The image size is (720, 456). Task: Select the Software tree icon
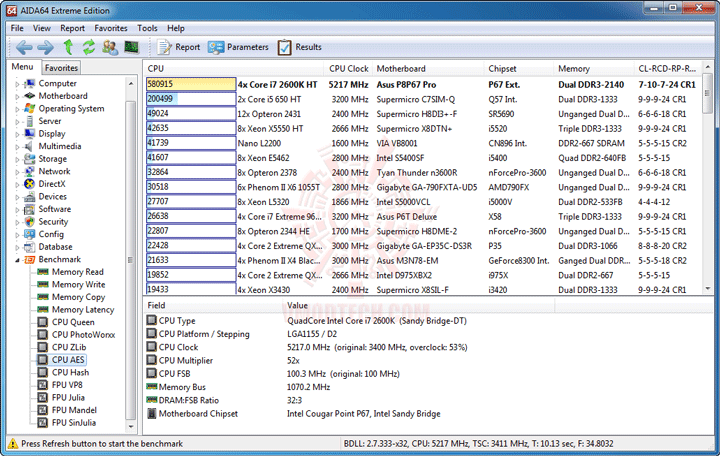30,209
